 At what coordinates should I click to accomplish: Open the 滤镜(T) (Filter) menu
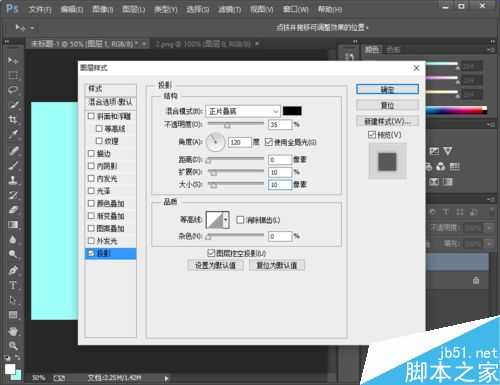point(229,9)
